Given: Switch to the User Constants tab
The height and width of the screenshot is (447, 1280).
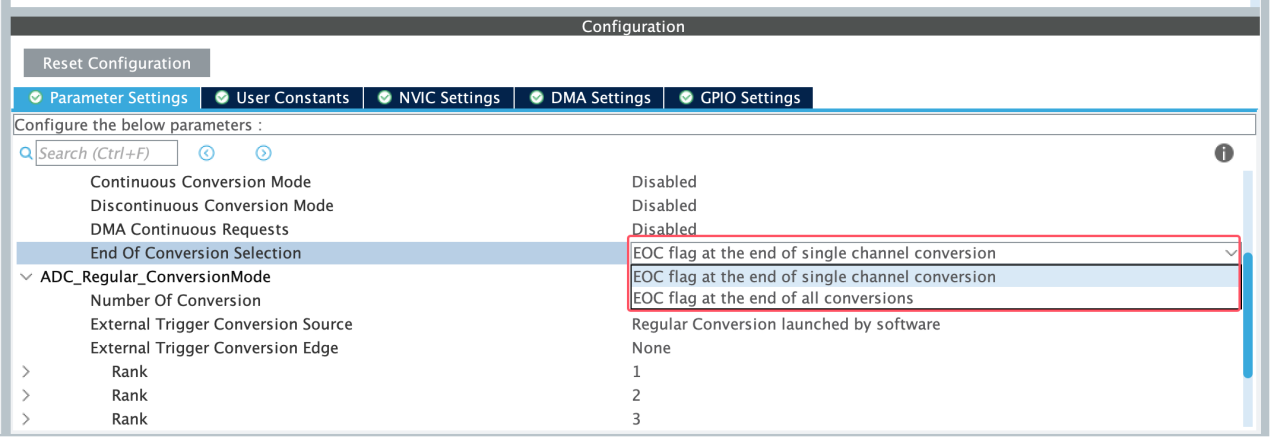Looking at the screenshot, I should [282, 98].
